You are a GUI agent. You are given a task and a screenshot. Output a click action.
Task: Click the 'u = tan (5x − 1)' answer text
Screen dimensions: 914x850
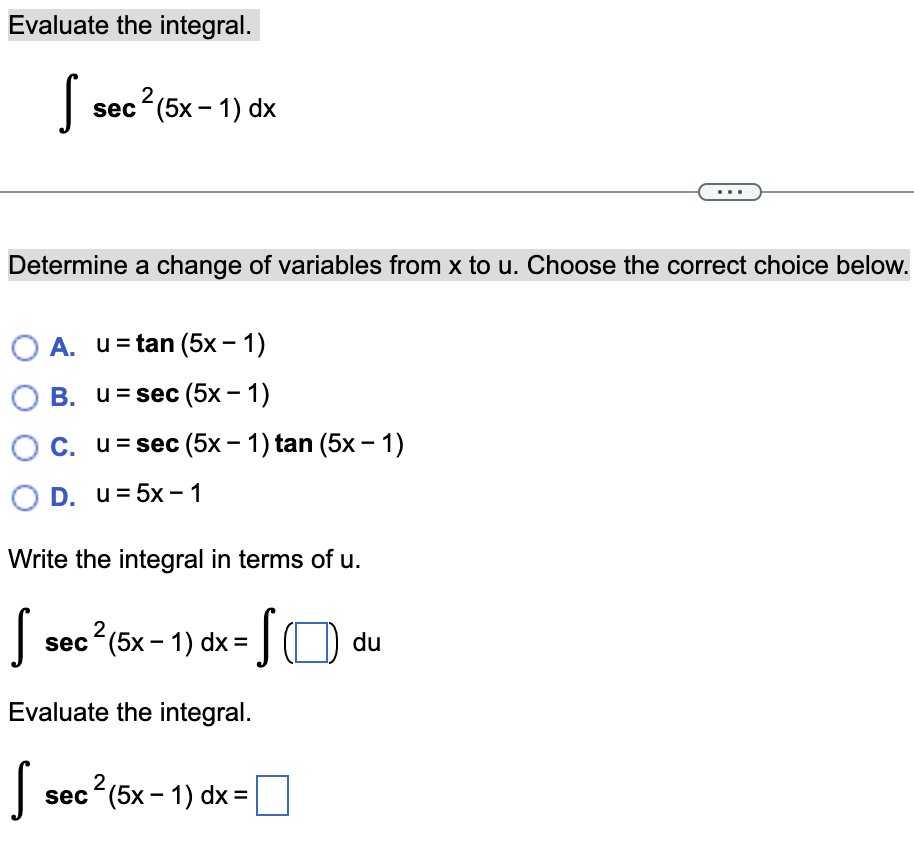pos(181,344)
